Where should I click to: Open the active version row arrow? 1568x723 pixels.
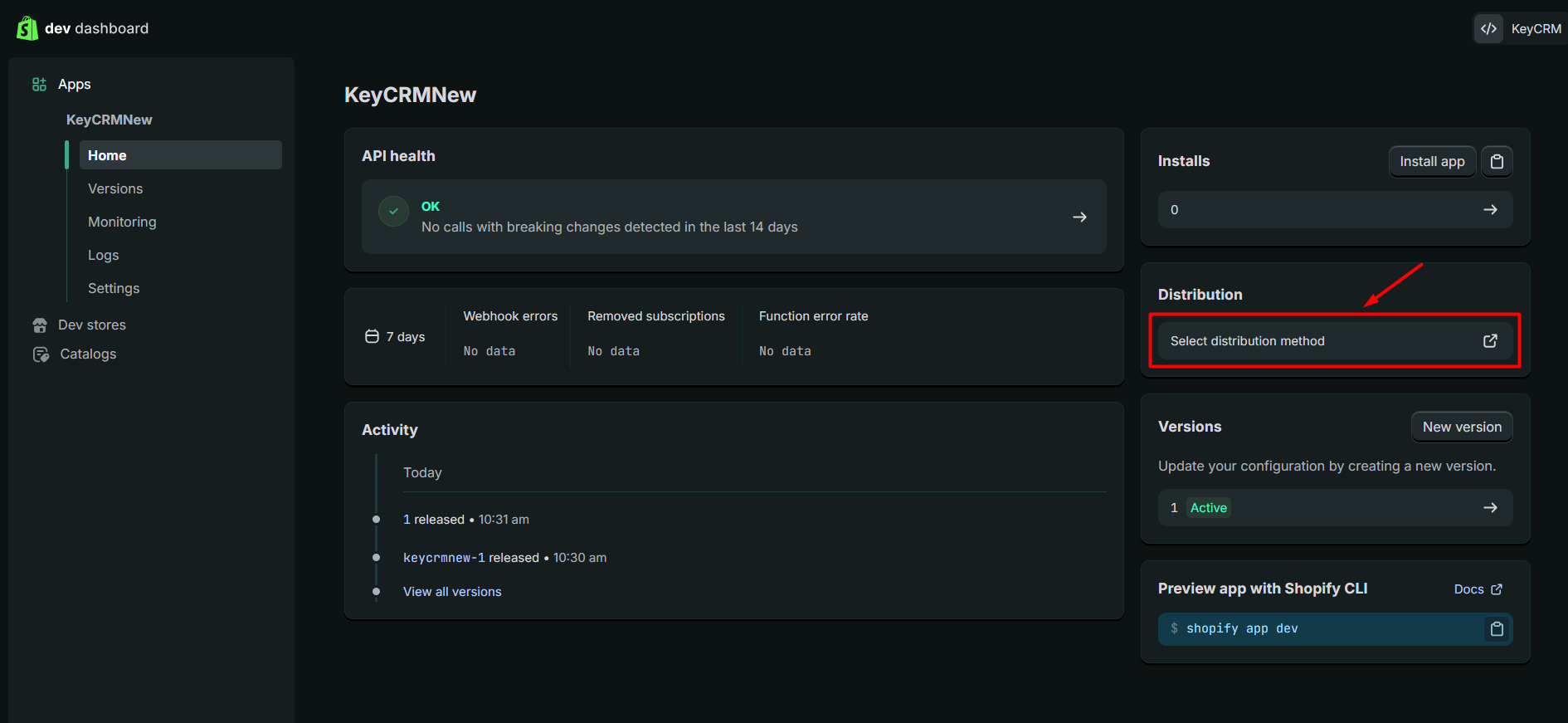pyautogui.click(x=1490, y=508)
